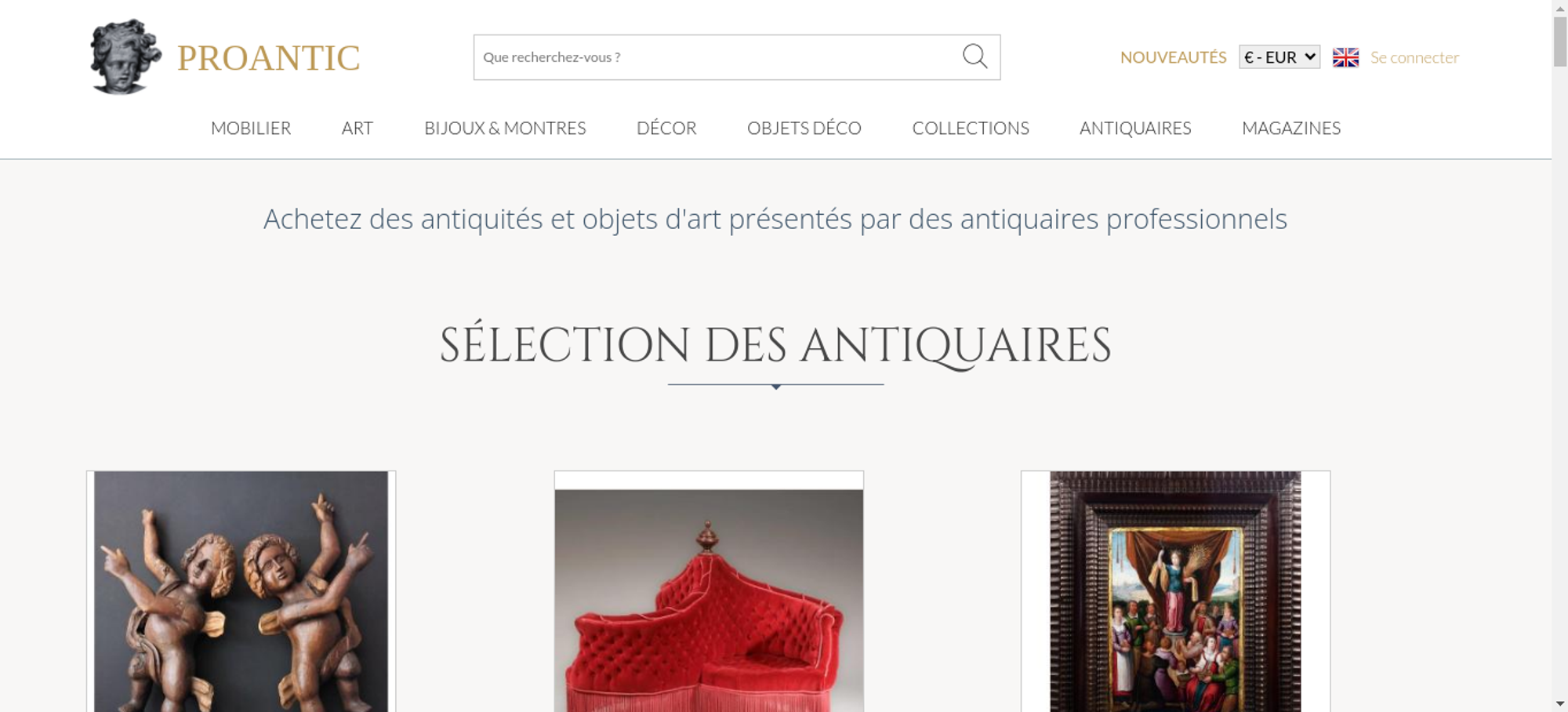The width and height of the screenshot is (1568, 712).
Task: Open the OBJETS DÉCO menu
Action: tap(804, 128)
